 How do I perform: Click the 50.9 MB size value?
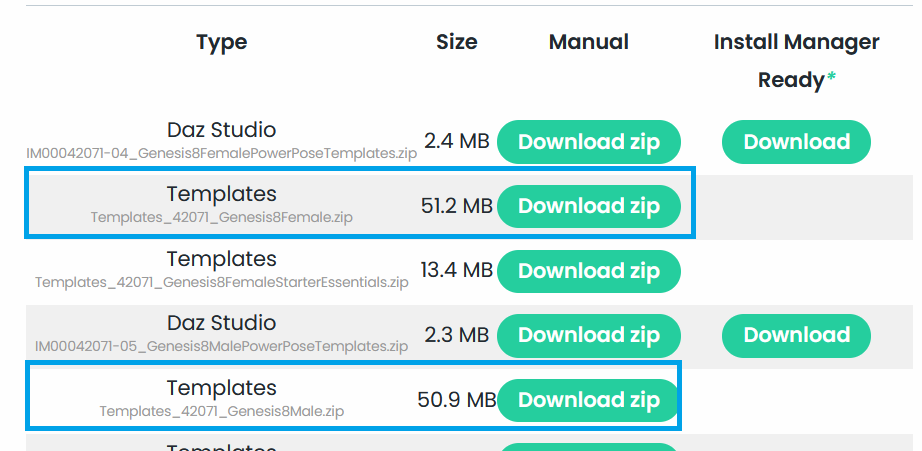tap(456, 400)
